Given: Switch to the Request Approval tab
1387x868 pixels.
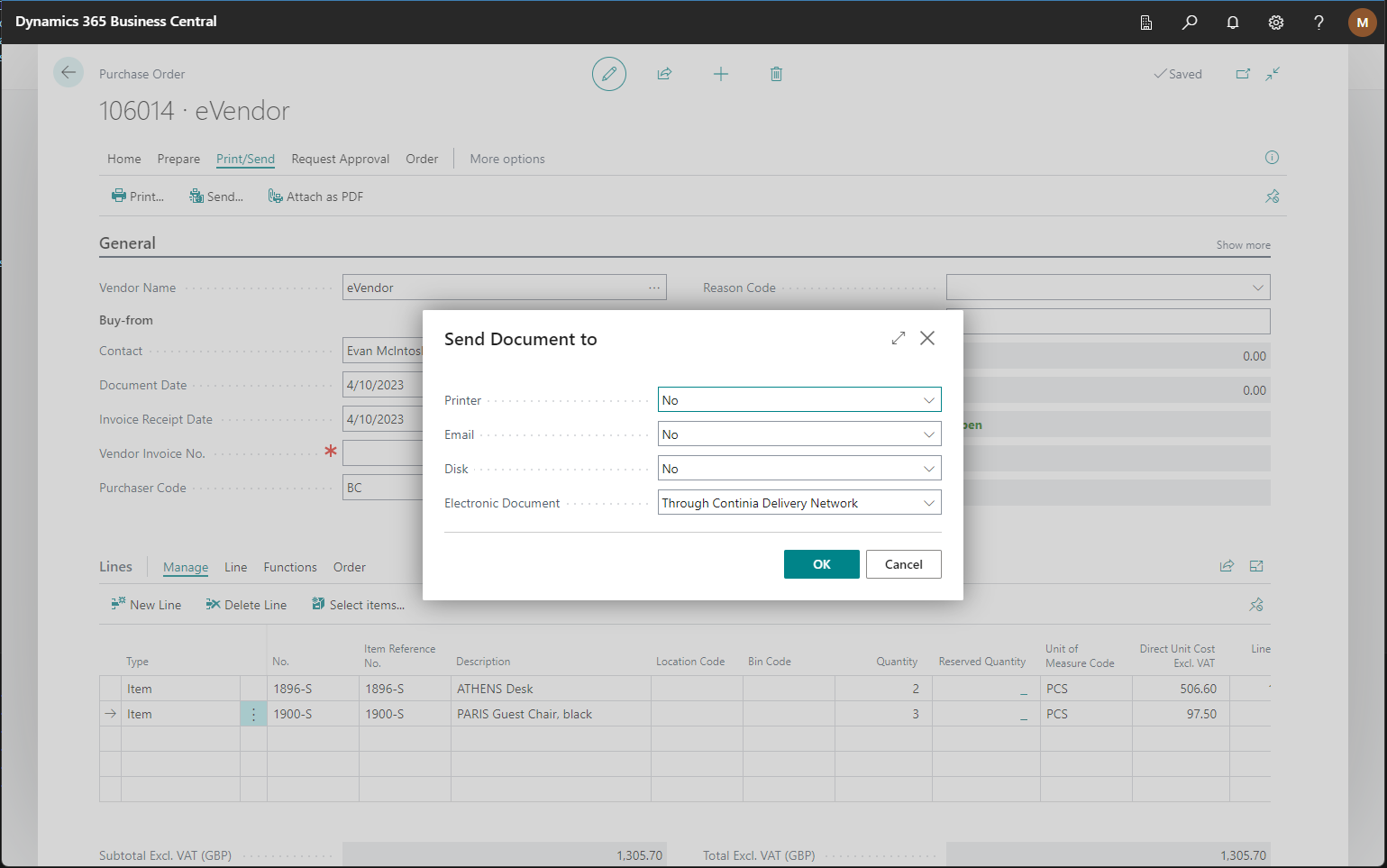Looking at the screenshot, I should tap(340, 159).
